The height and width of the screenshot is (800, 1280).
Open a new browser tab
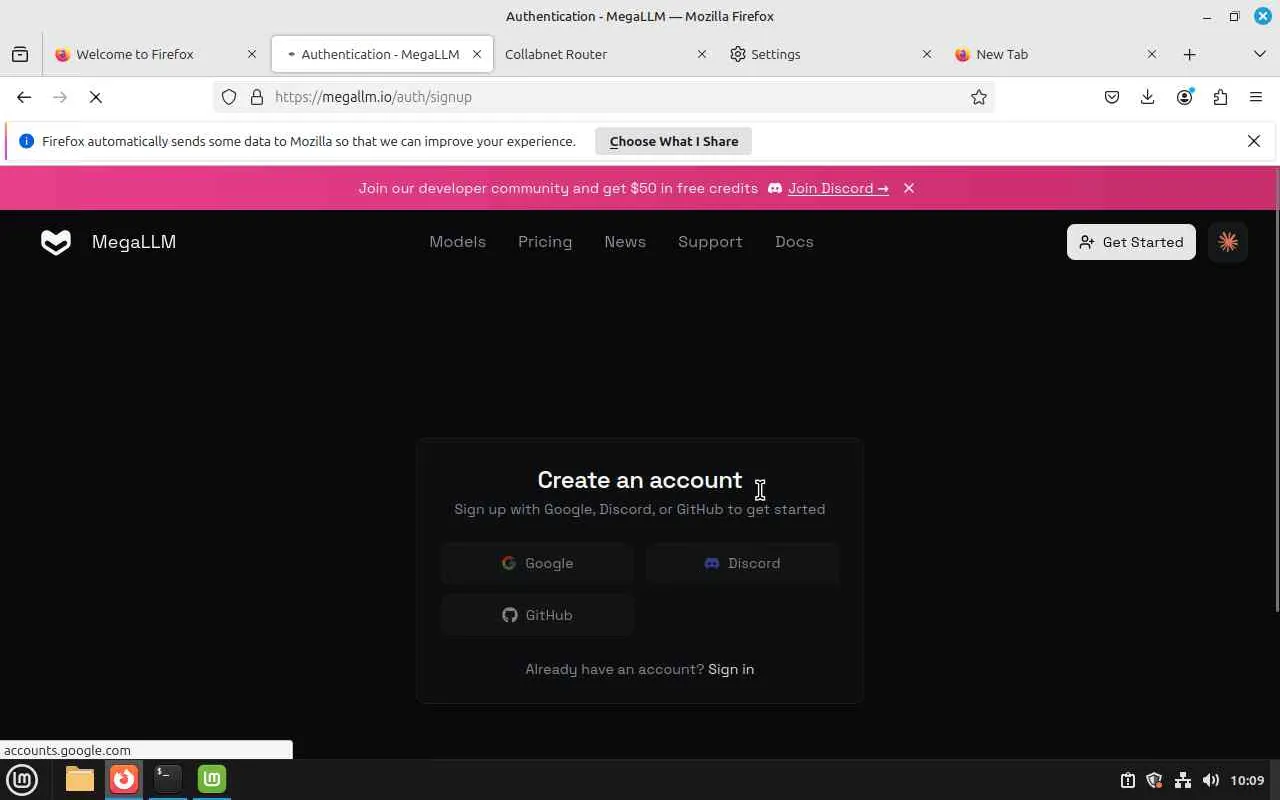coord(1189,54)
